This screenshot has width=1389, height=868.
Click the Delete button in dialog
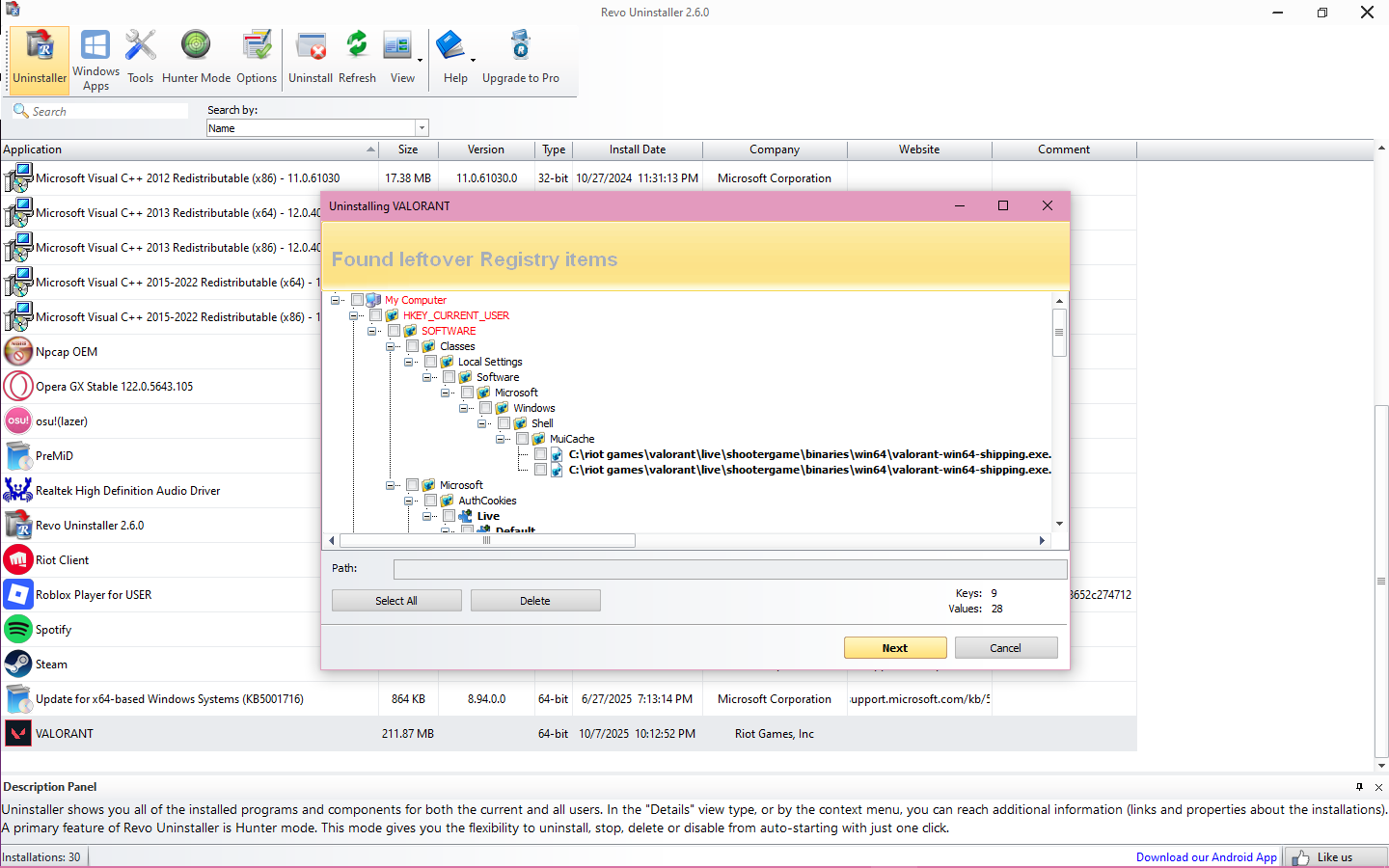point(535,601)
